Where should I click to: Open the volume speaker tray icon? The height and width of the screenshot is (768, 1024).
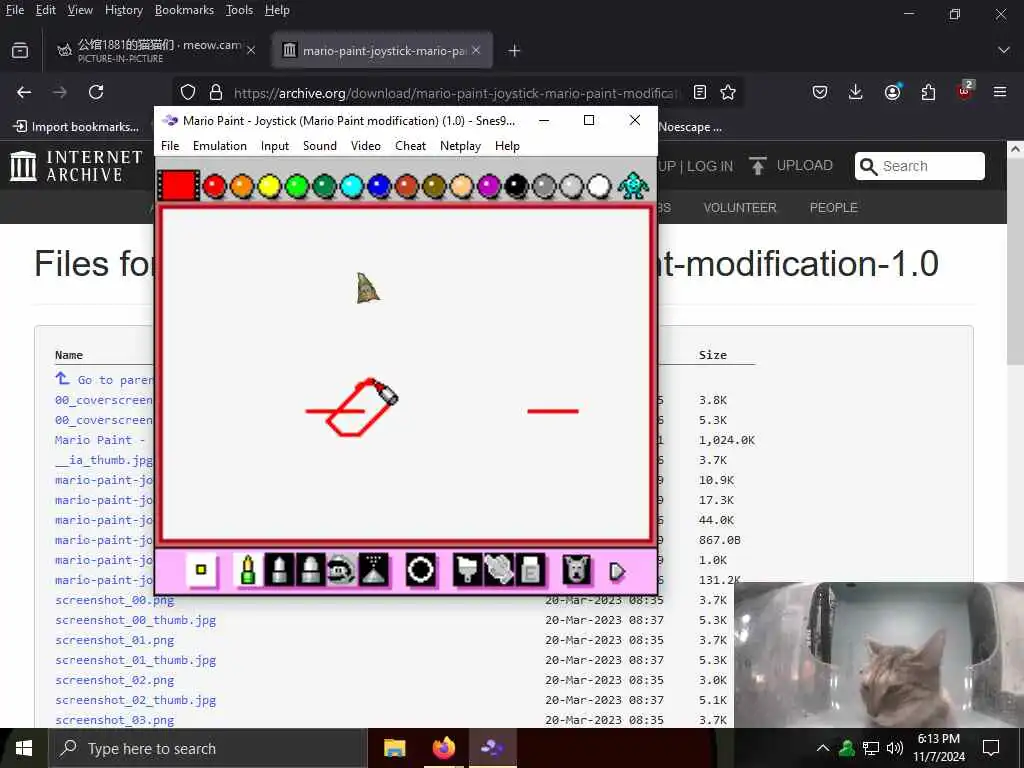tap(895, 748)
